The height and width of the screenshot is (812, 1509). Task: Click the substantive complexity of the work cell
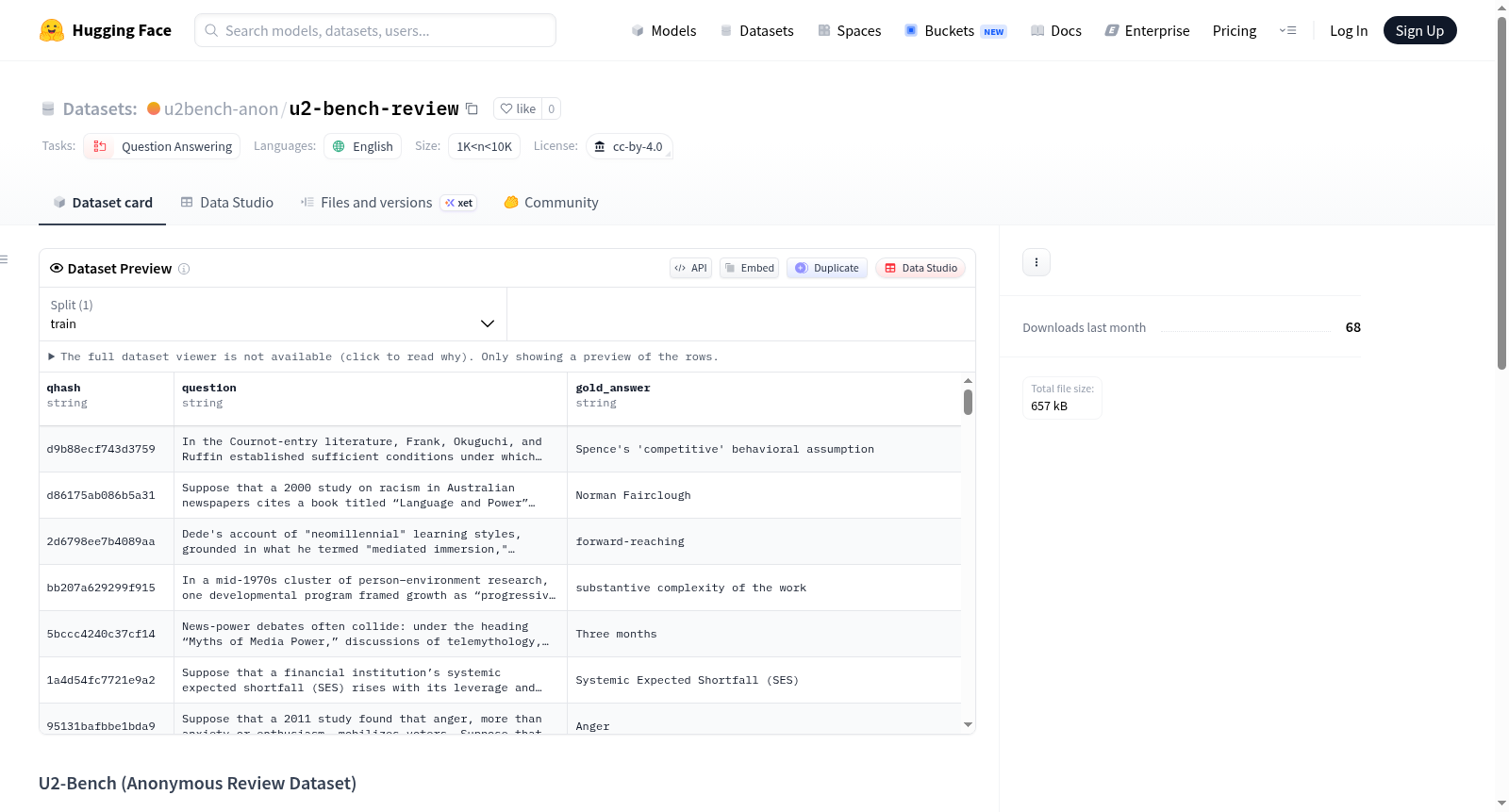pos(764,588)
